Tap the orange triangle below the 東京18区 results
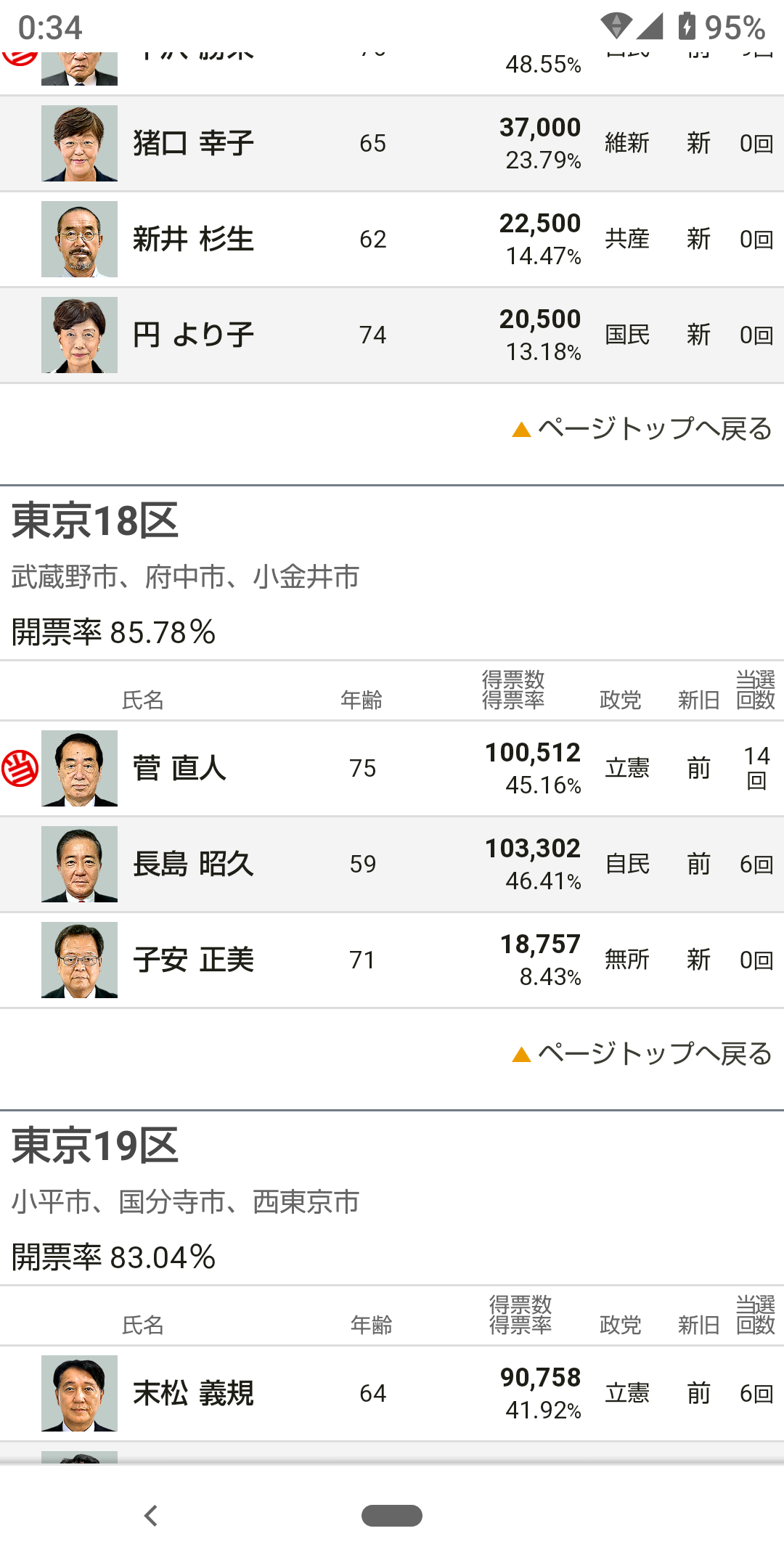784x1568 pixels. pos(521,1054)
